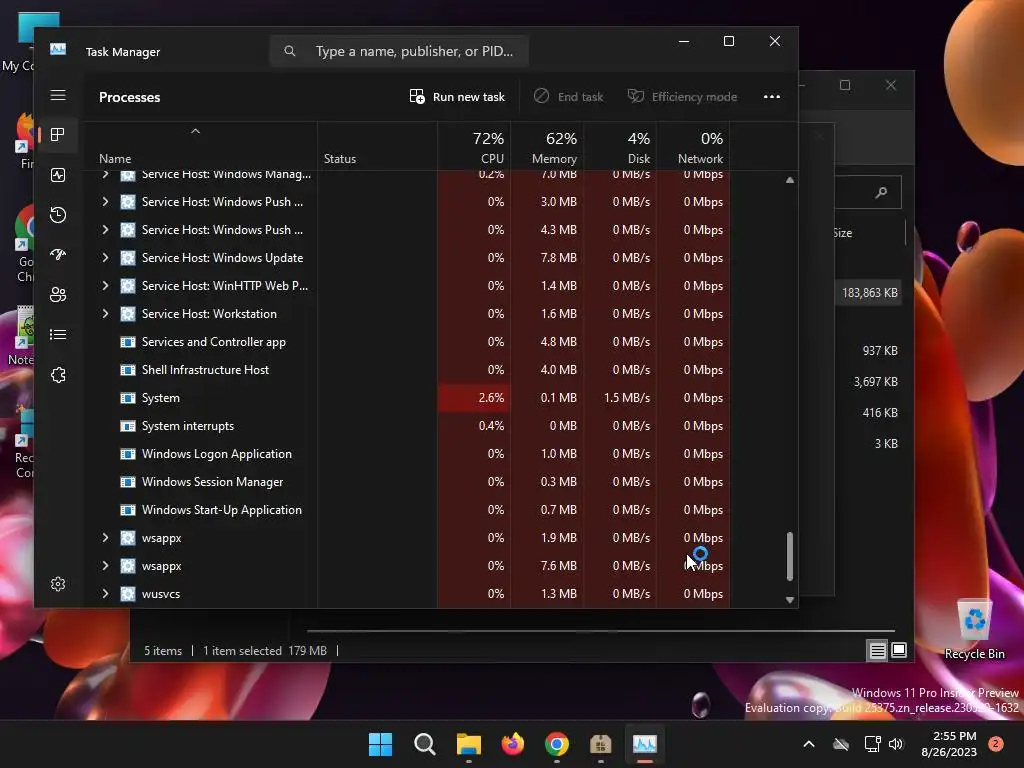This screenshot has height=768, width=1024.
Task: Expand Service Host: WinHTTP Web P... row
Action: pos(105,286)
